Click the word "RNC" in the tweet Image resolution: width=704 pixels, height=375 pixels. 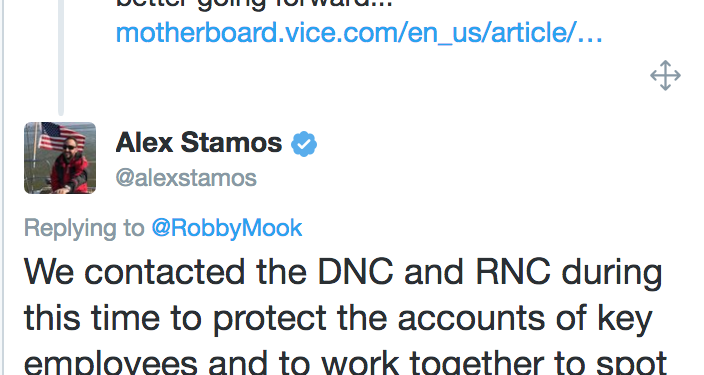(x=513, y=272)
